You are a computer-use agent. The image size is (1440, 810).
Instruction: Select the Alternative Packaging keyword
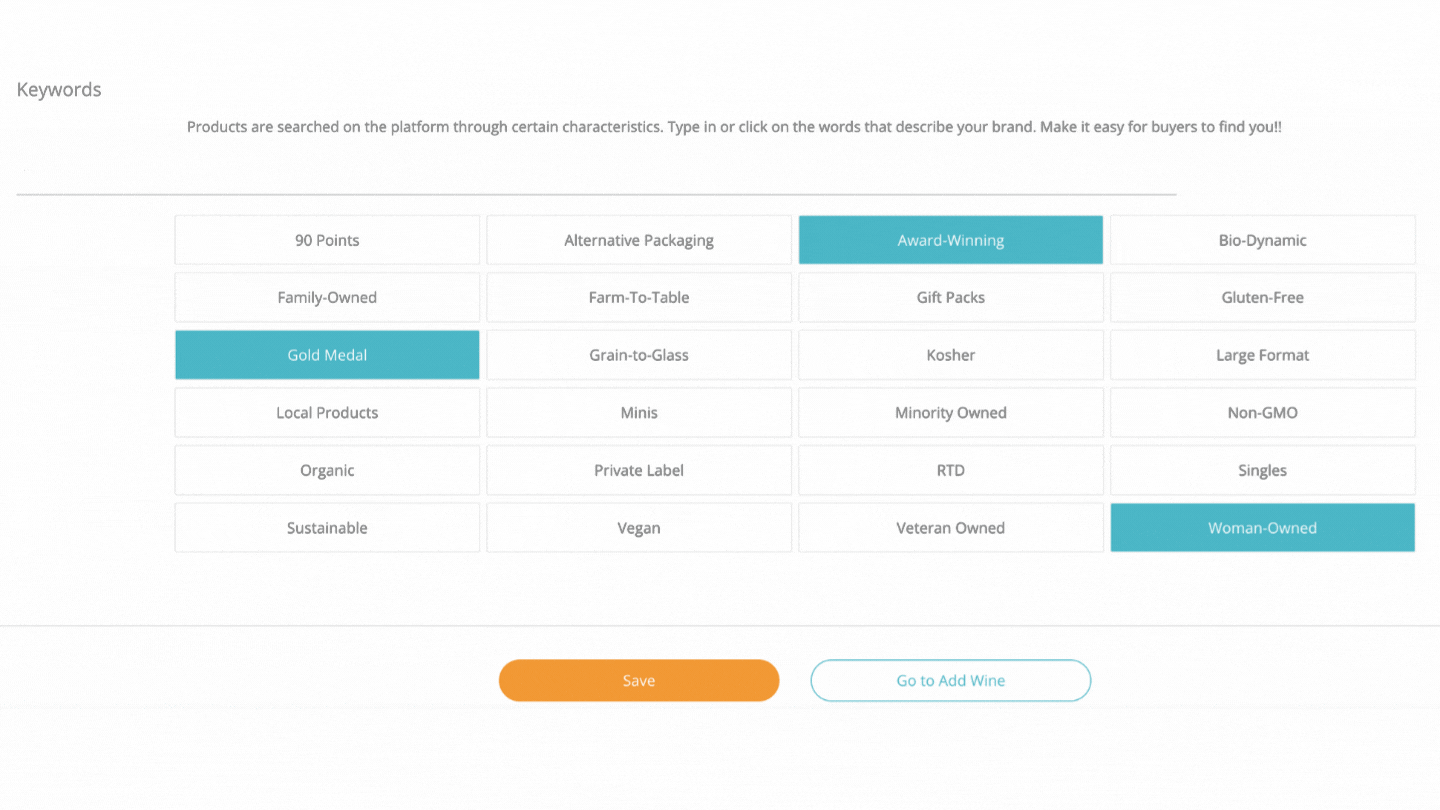click(639, 240)
